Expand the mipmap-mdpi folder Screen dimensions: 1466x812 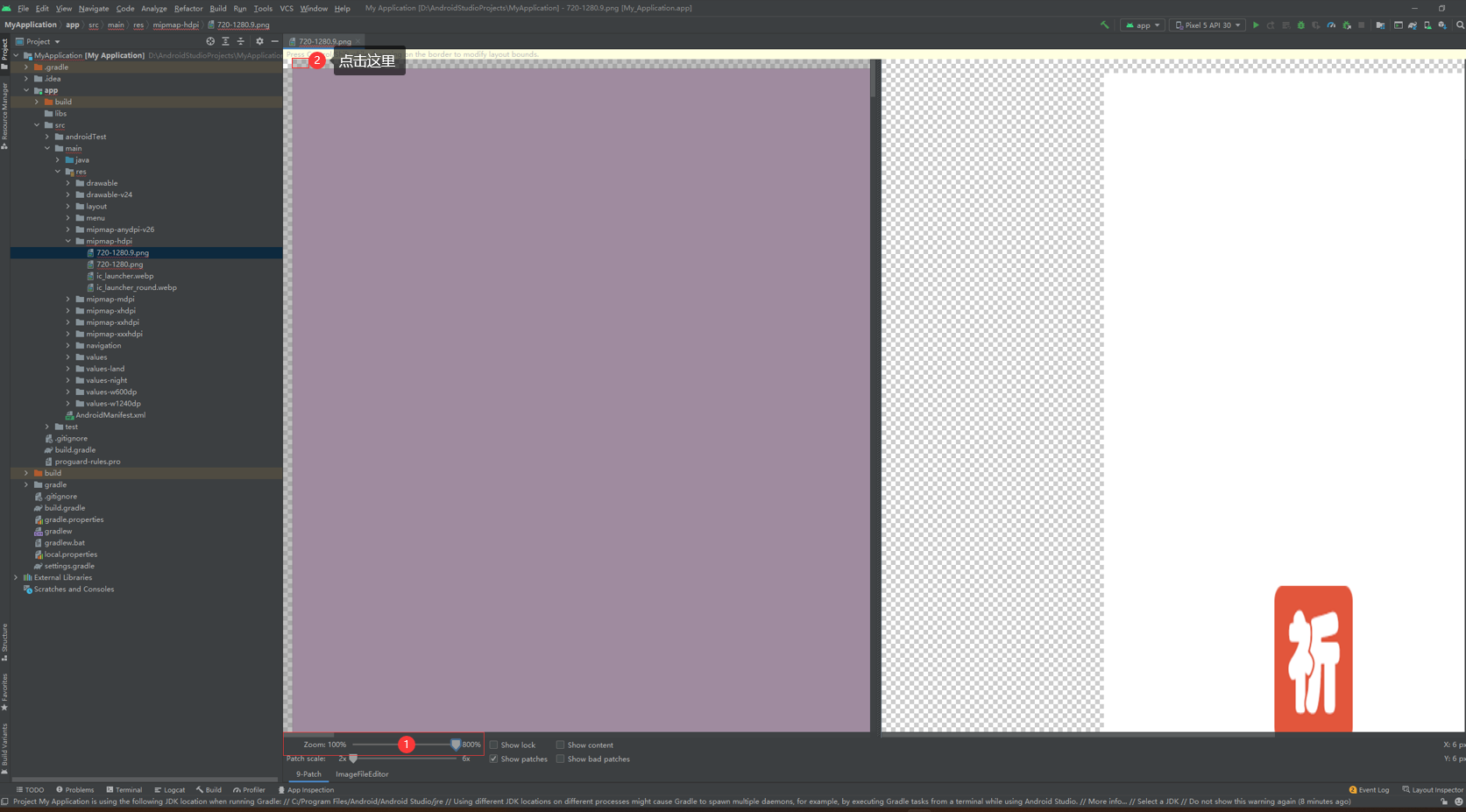[x=68, y=300]
